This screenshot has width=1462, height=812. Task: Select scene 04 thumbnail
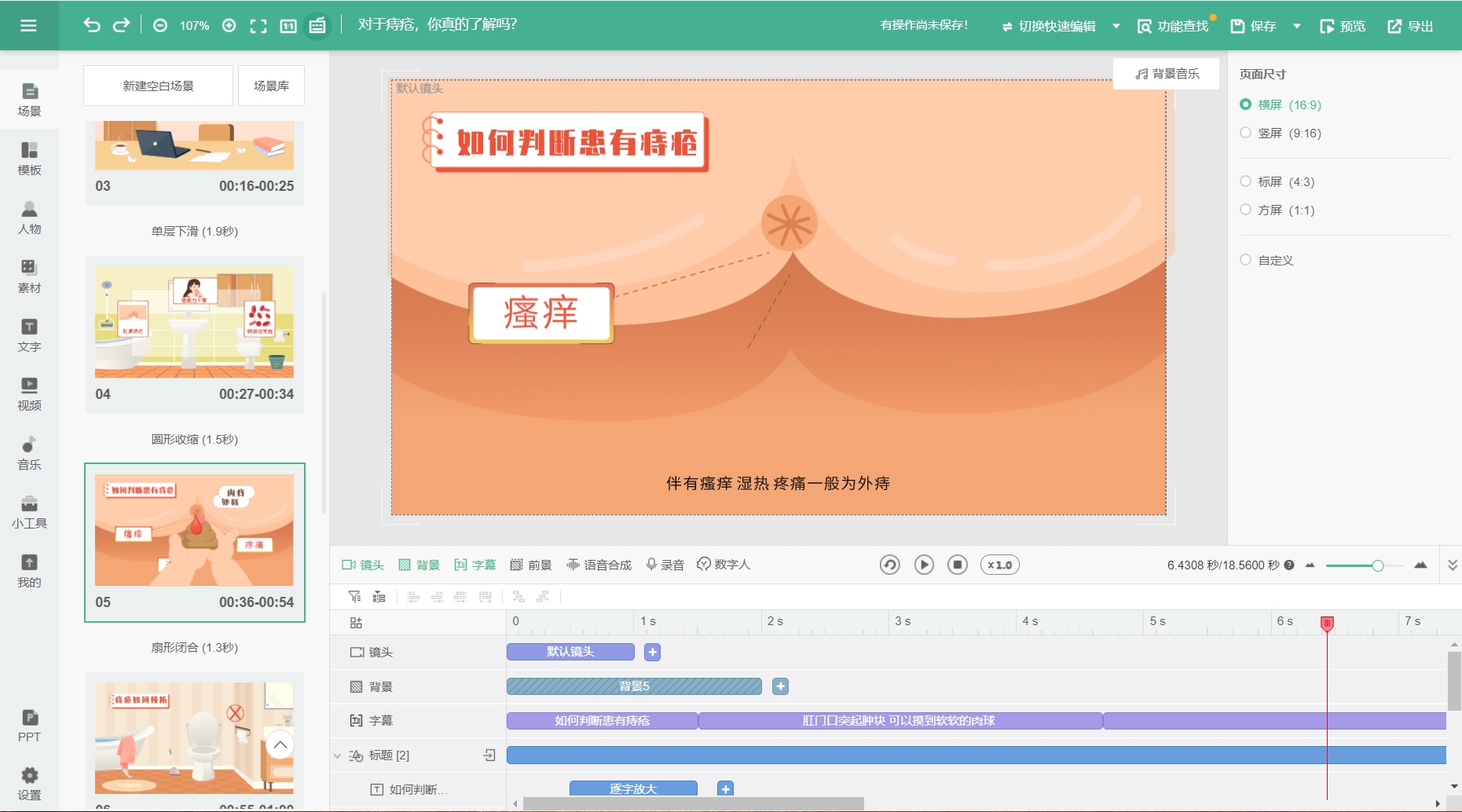[194, 322]
